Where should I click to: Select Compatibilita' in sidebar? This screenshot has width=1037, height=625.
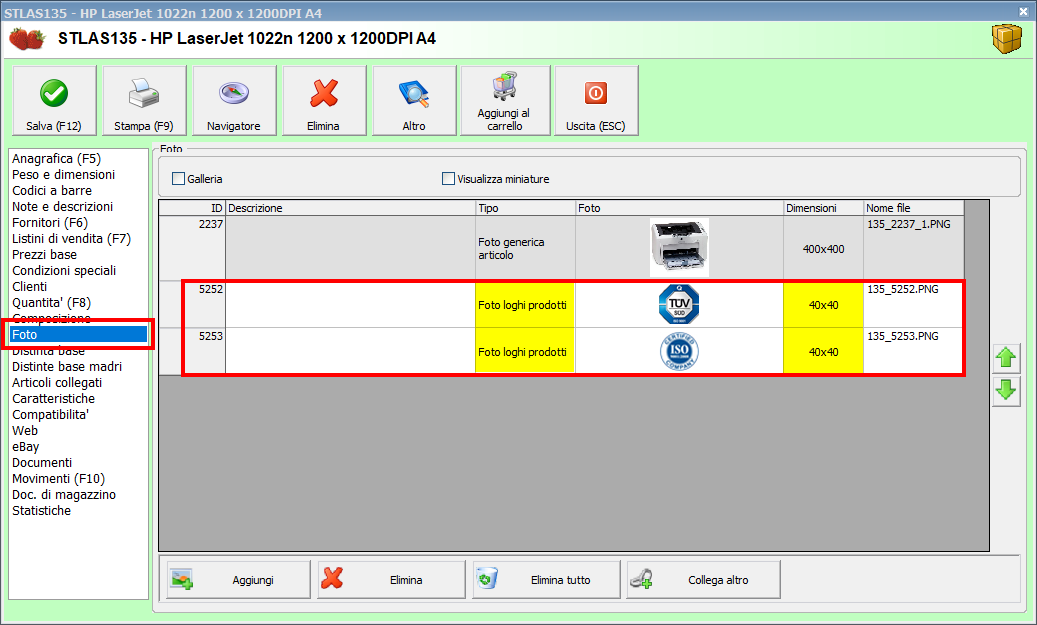(50, 415)
